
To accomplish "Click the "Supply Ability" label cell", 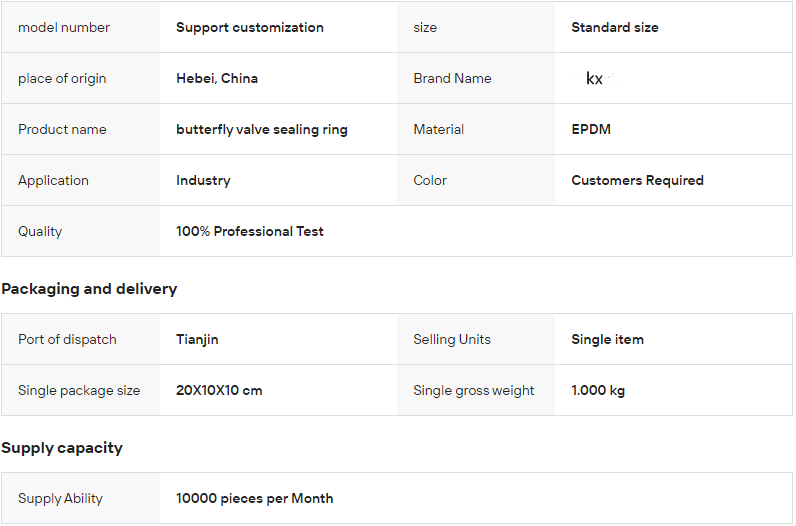I will (x=60, y=499).
